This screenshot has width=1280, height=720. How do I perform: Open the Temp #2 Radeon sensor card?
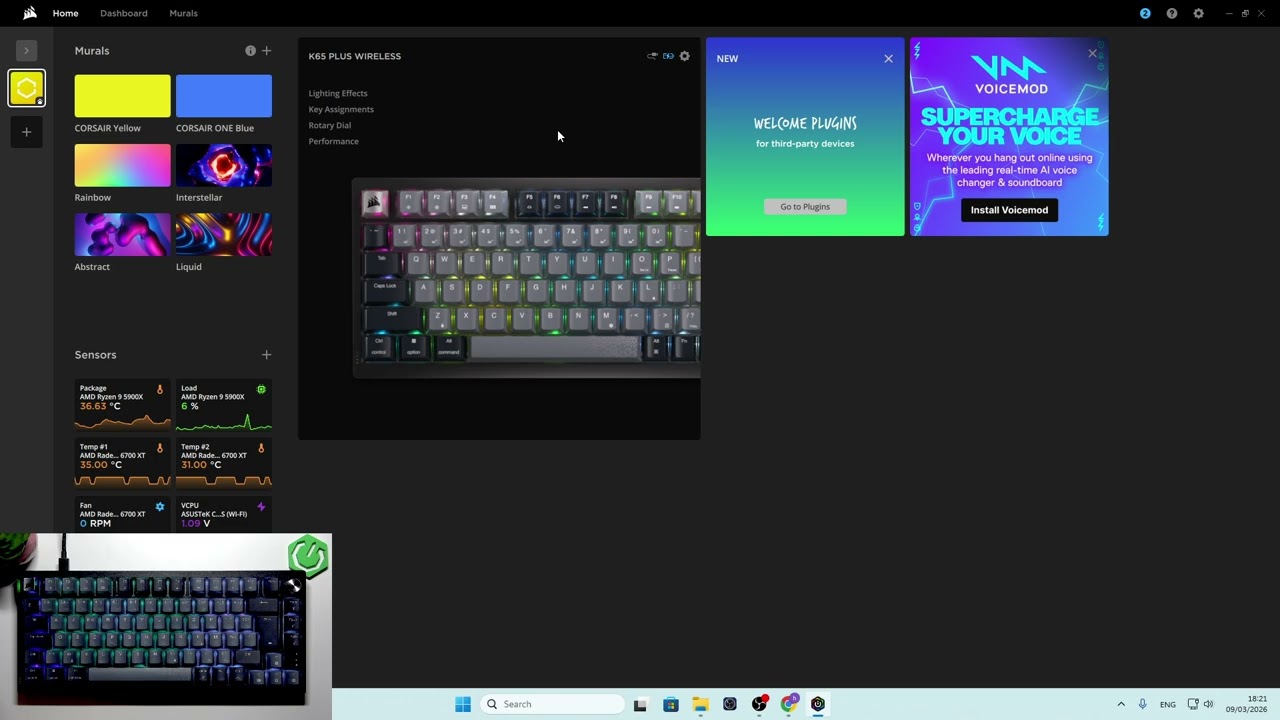point(224,463)
